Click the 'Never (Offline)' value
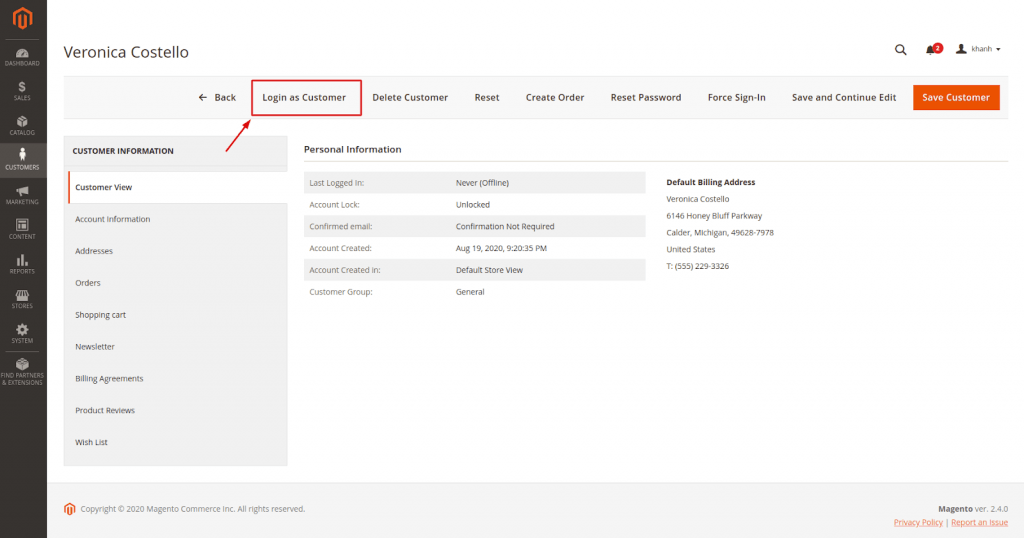This screenshot has height=538, width=1024. pyautogui.click(x=482, y=183)
